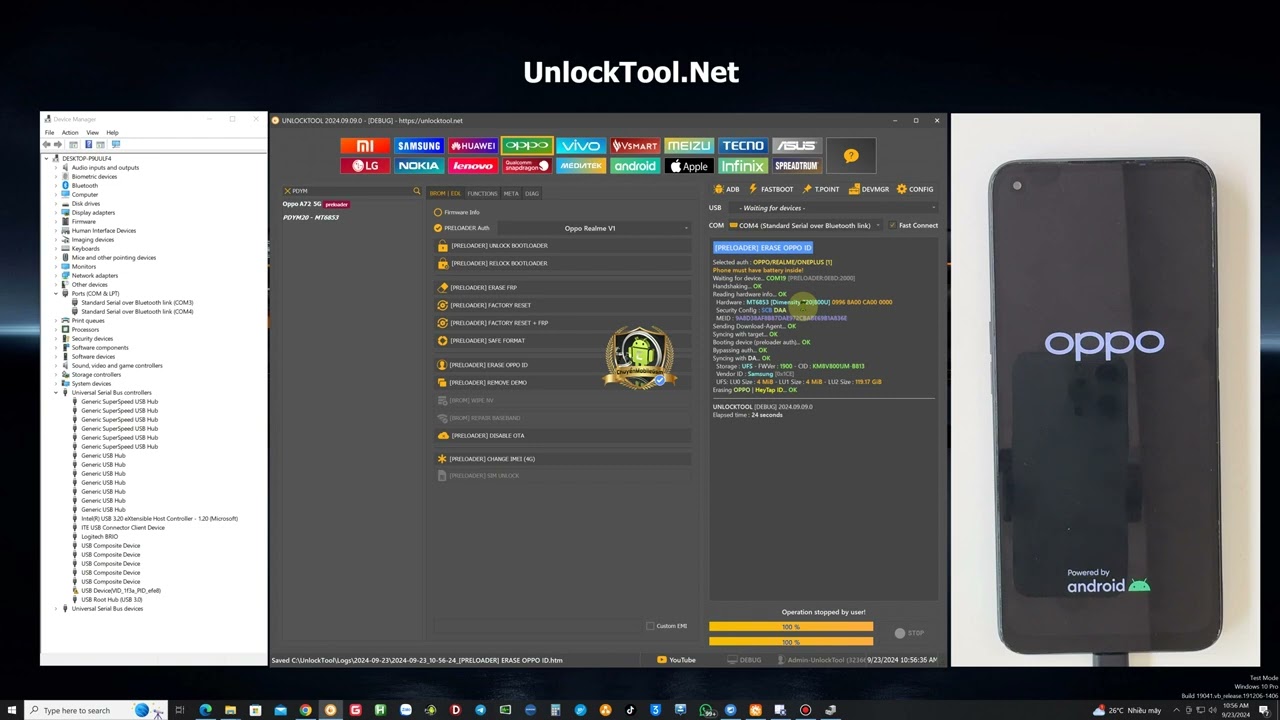Select the Spreadtrum brand icon
1280x720 pixels.
[797, 166]
